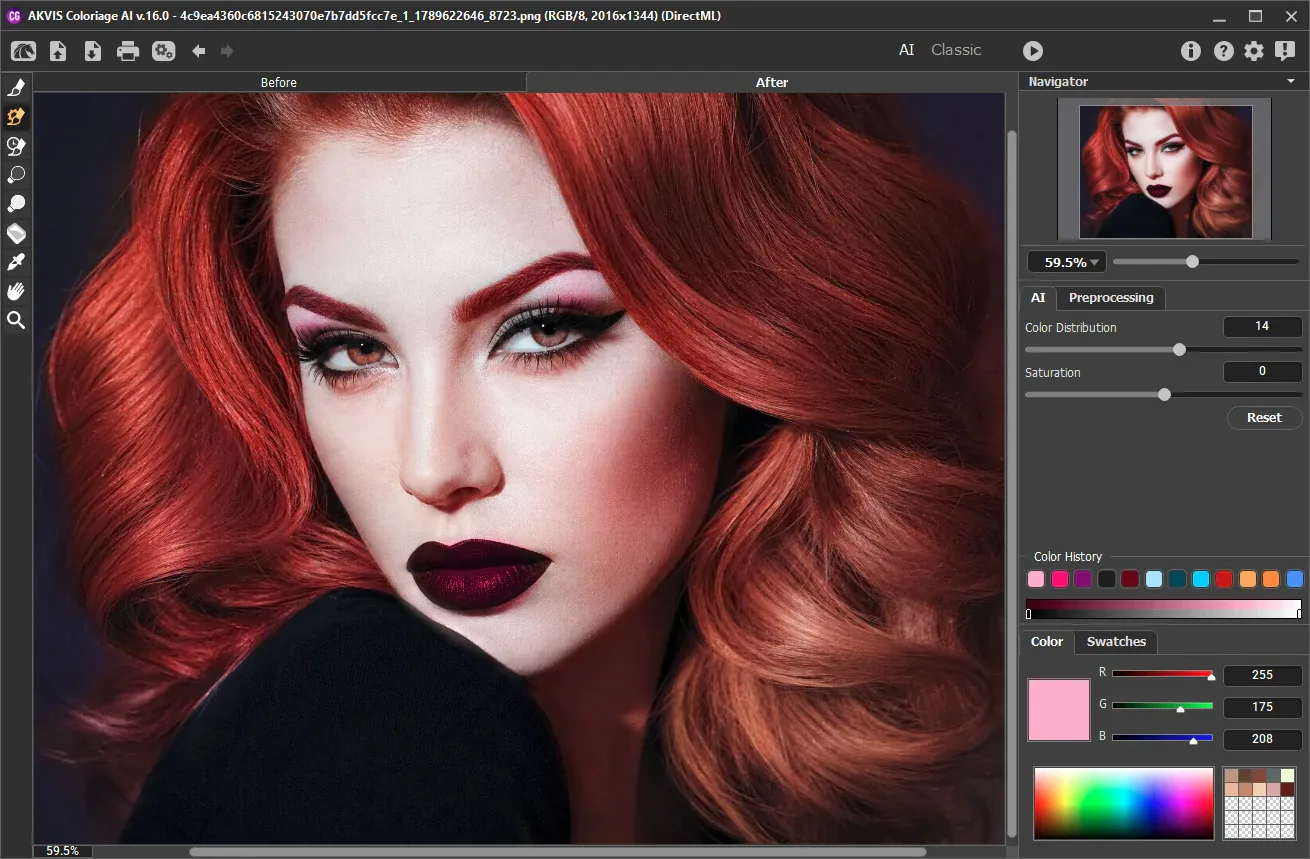Click the Reset button

(1264, 418)
